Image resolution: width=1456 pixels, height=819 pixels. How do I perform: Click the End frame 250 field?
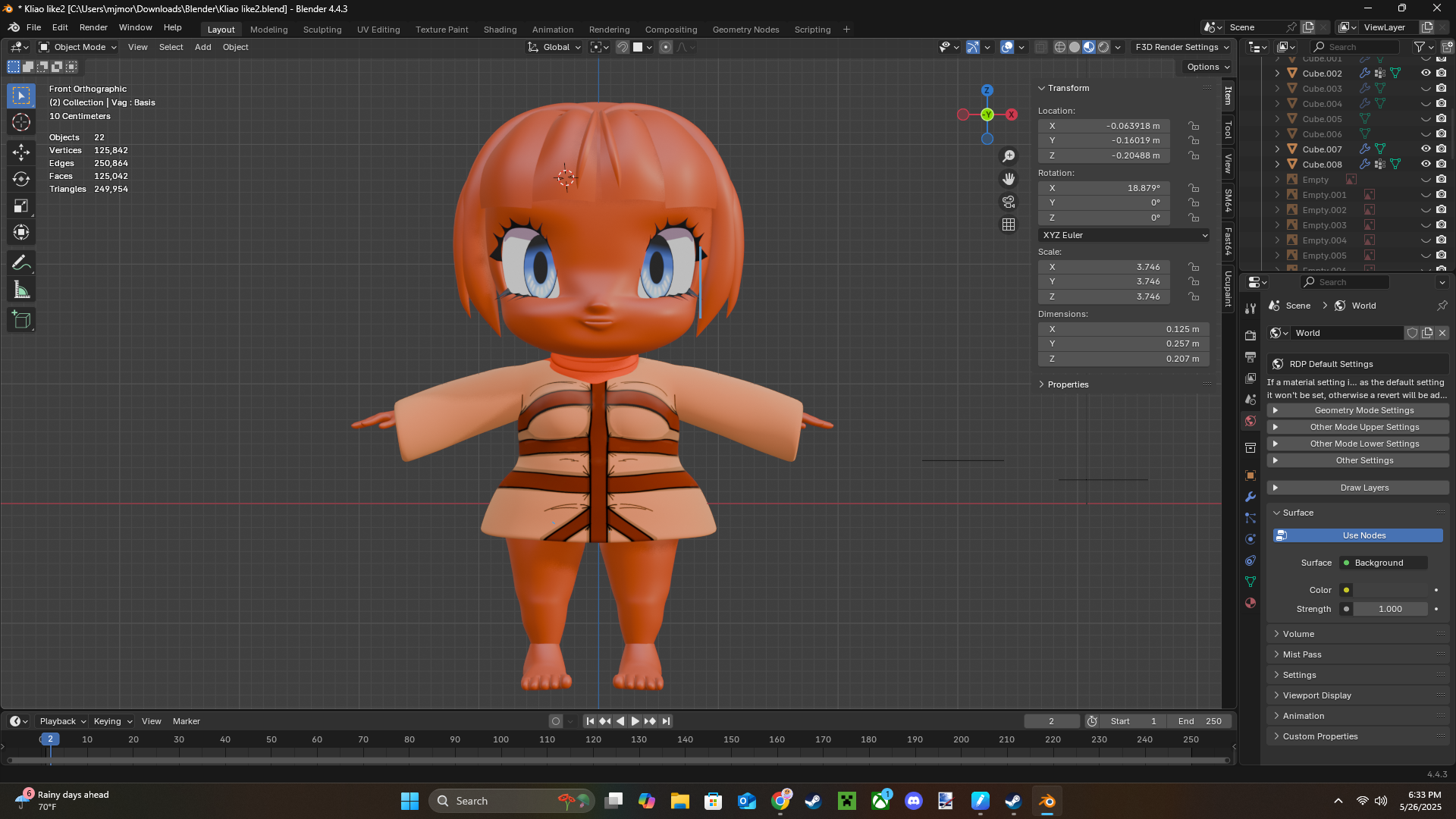1200,721
